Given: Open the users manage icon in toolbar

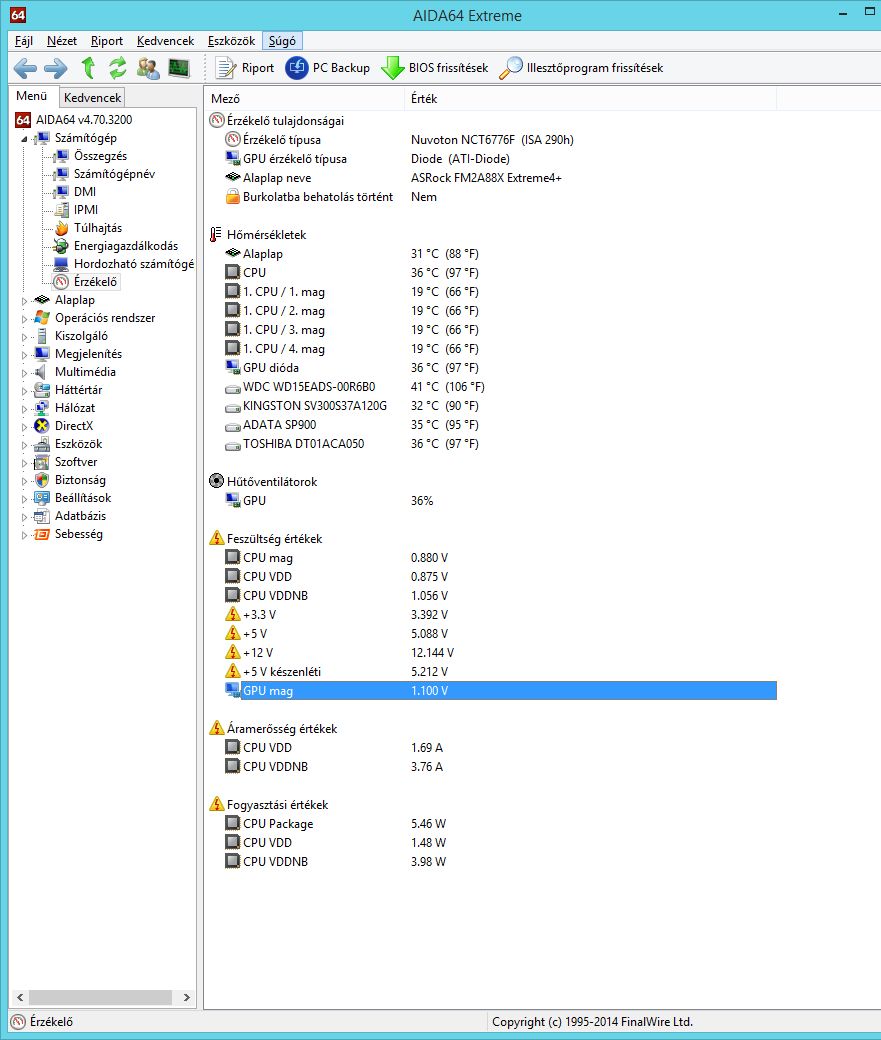Looking at the screenshot, I should tap(148, 68).
